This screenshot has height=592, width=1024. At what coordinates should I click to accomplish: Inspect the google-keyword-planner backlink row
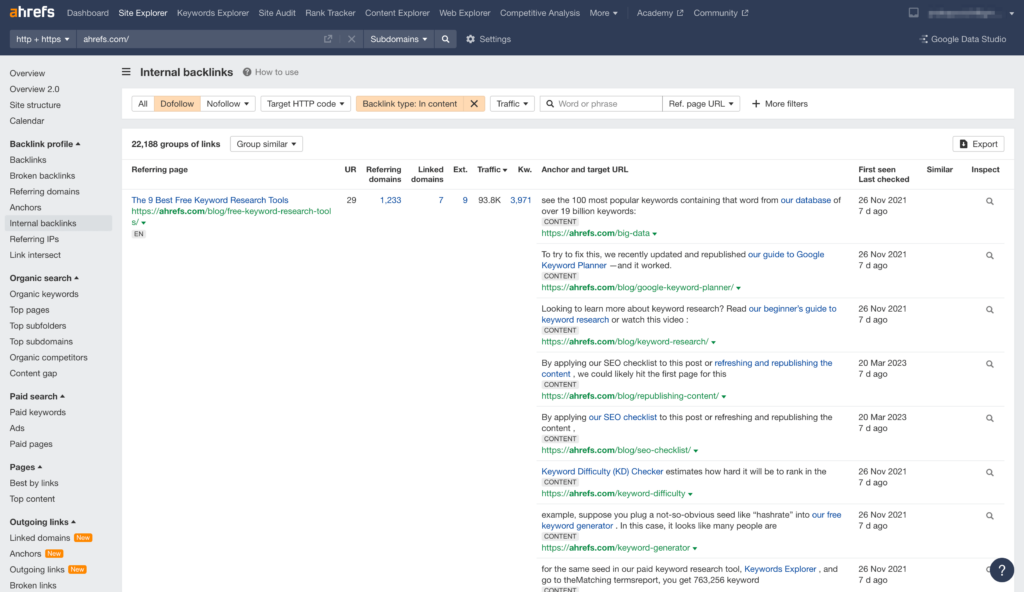click(x=989, y=255)
